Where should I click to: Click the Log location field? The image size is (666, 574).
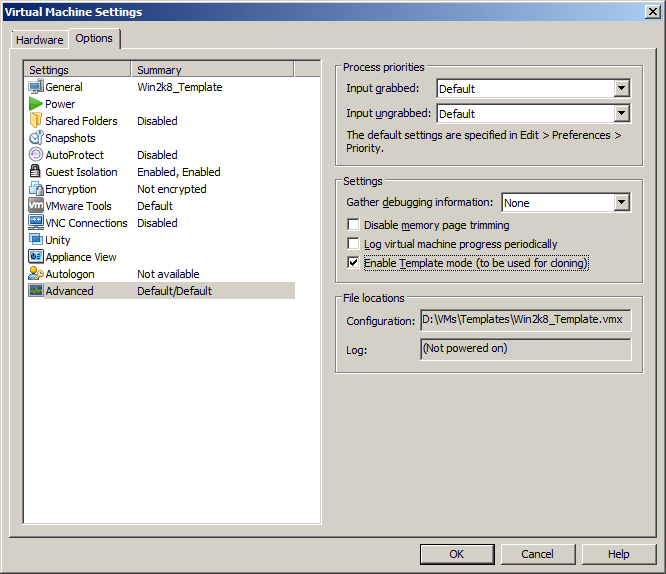click(x=526, y=349)
